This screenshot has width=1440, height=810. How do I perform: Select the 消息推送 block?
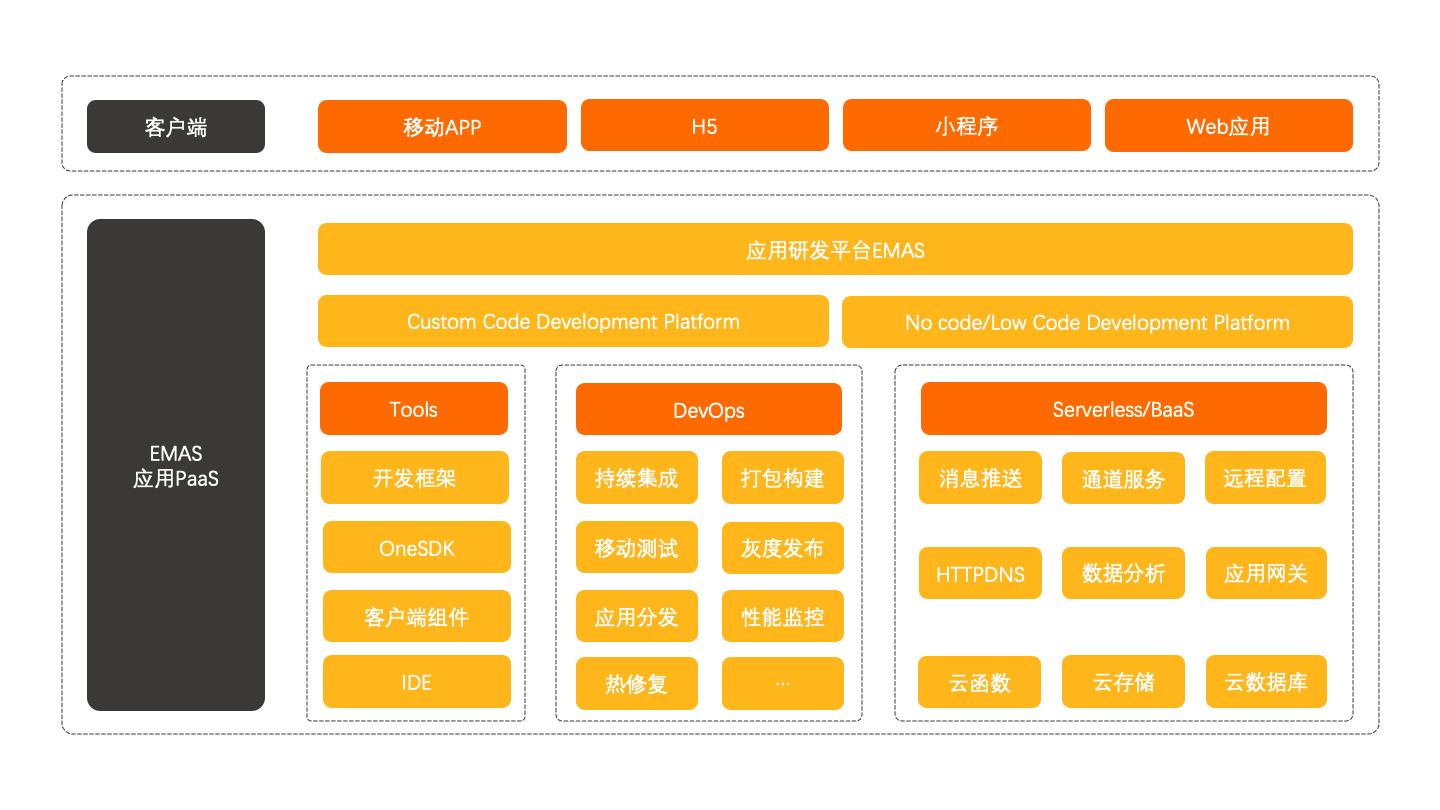[980, 478]
